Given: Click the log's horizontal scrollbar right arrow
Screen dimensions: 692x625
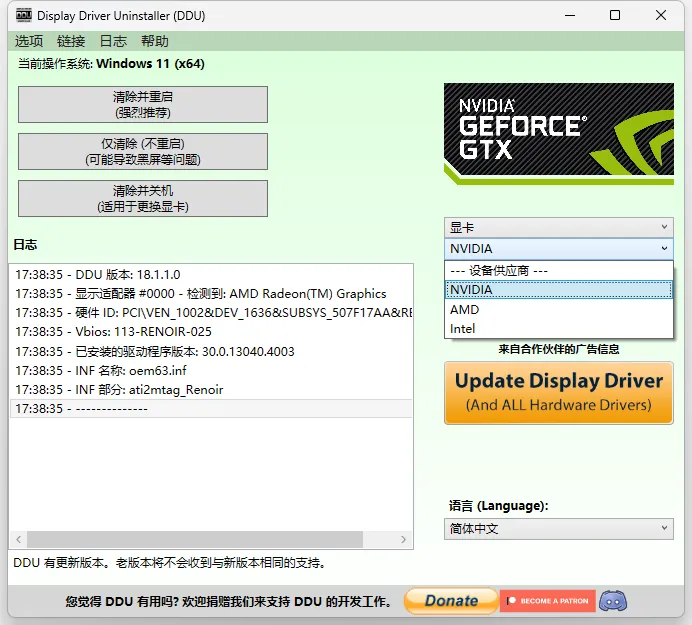Looking at the screenshot, I should 404,539.
